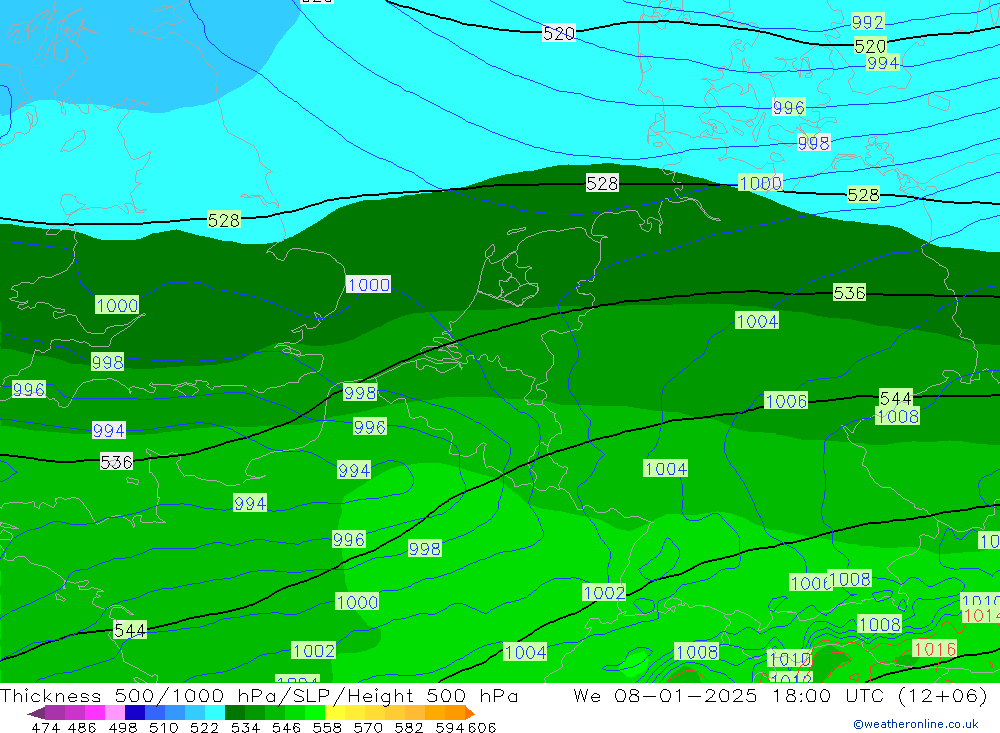Click the legend value 534
This screenshot has height=733, width=1000.
point(245,727)
